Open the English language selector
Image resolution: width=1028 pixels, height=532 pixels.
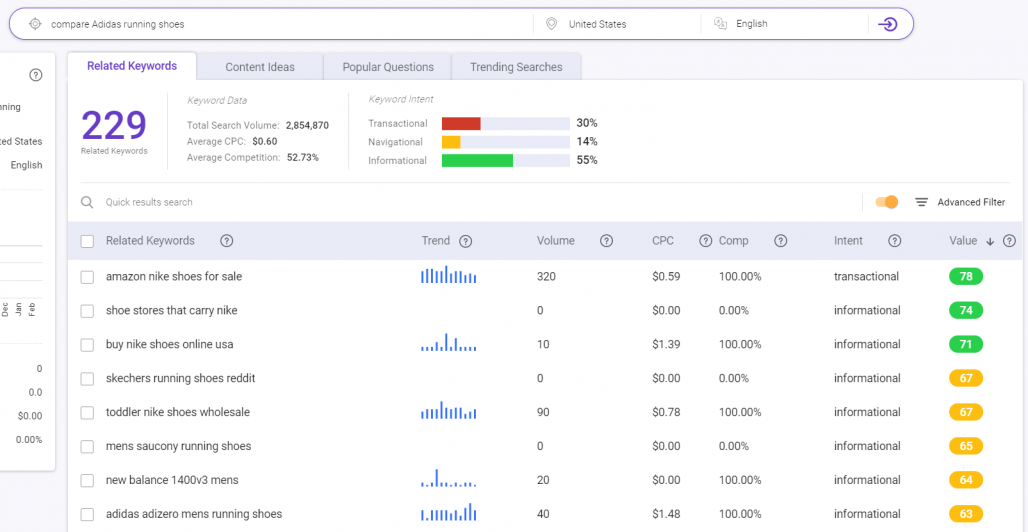(x=785, y=24)
